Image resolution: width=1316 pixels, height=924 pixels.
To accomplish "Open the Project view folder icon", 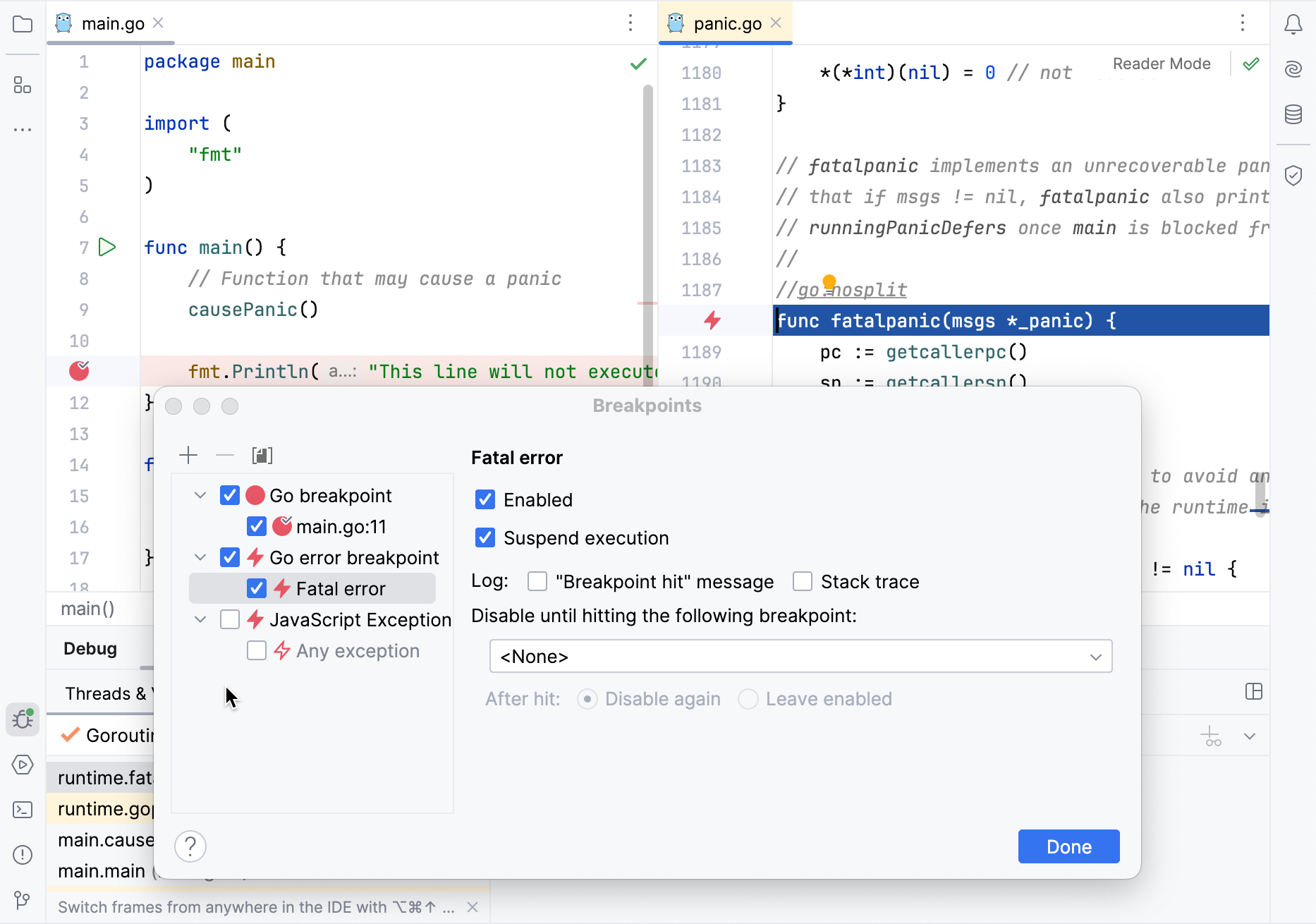I will 22,23.
